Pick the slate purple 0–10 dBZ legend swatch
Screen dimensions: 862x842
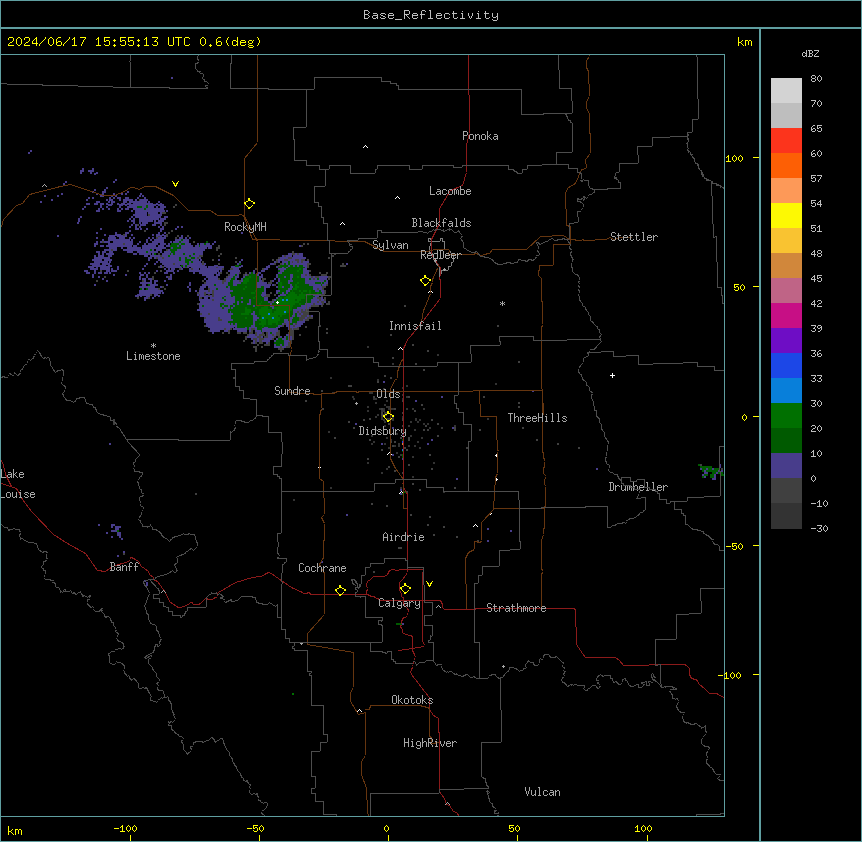(x=786, y=466)
